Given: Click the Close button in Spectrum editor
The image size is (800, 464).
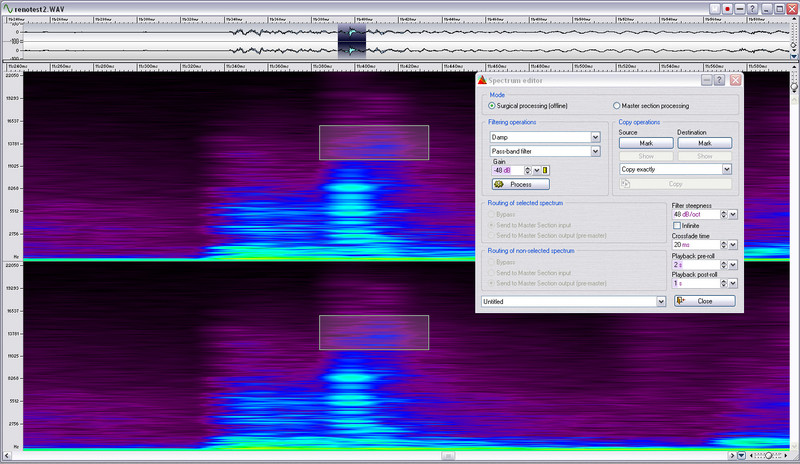Looking at the screenshot, I should (705, 301).
